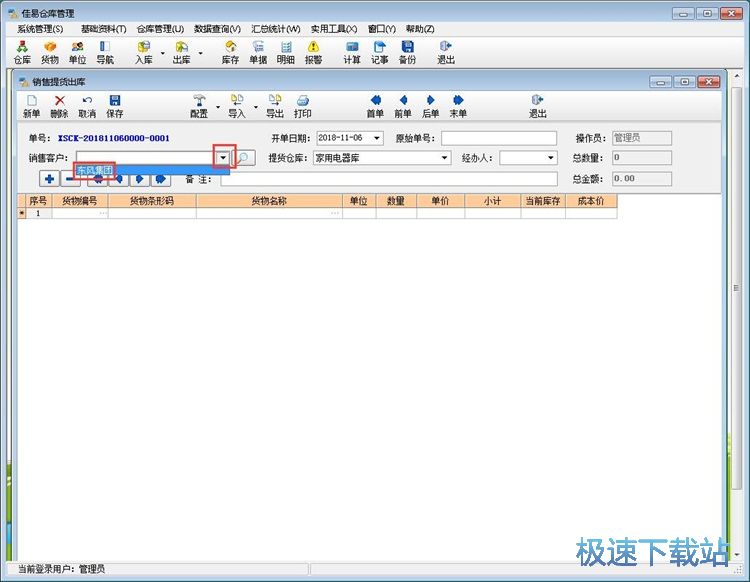Screen dimensions: 750x582
Task: Click order number XSCK-201811060000-0001
Action: pyautogui.click(x=113, y=138)
